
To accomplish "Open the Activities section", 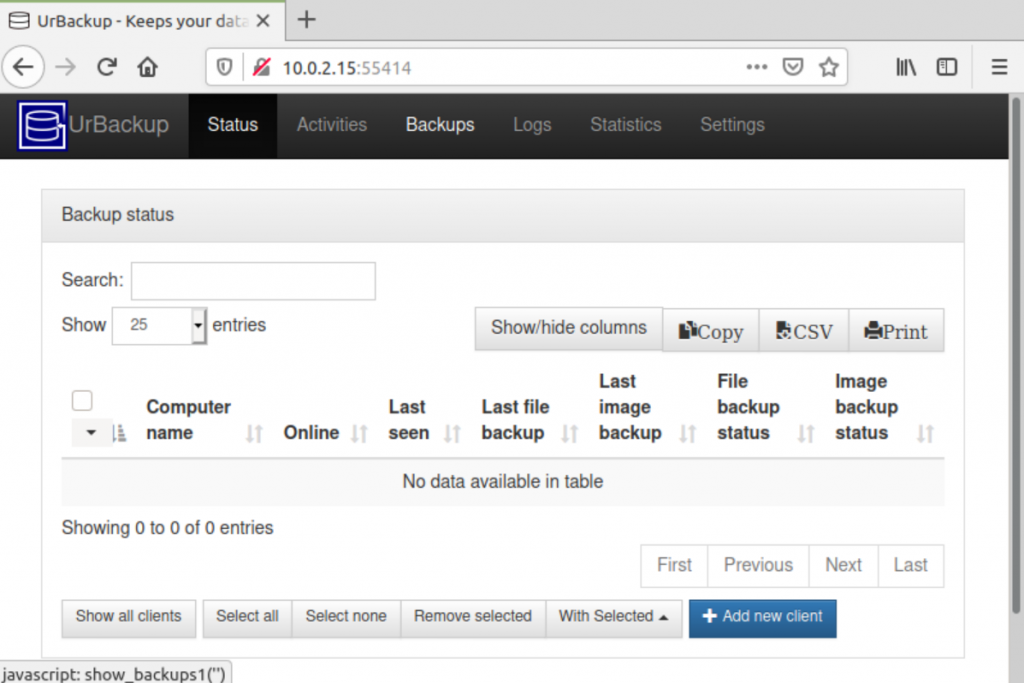I will (x=331, y=125).
